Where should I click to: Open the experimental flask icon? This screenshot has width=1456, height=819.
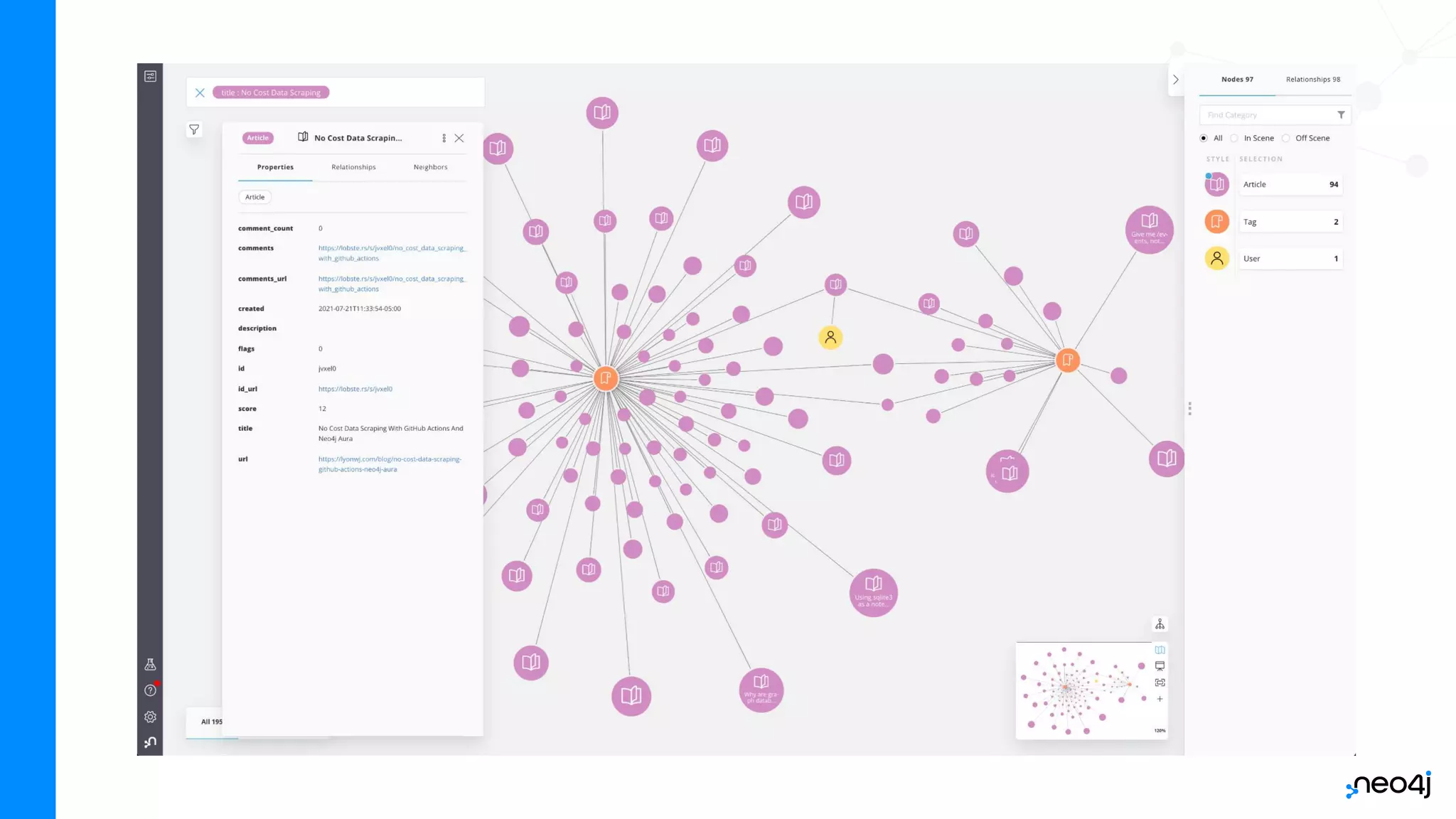tap(150, 665)
